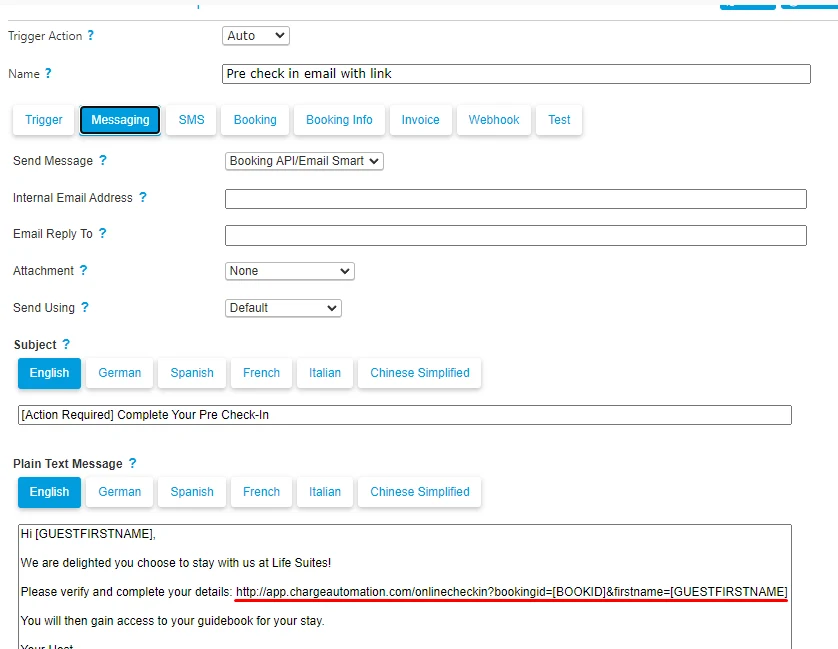Click the 'You will then gain access' line

(x=173, y=621)
